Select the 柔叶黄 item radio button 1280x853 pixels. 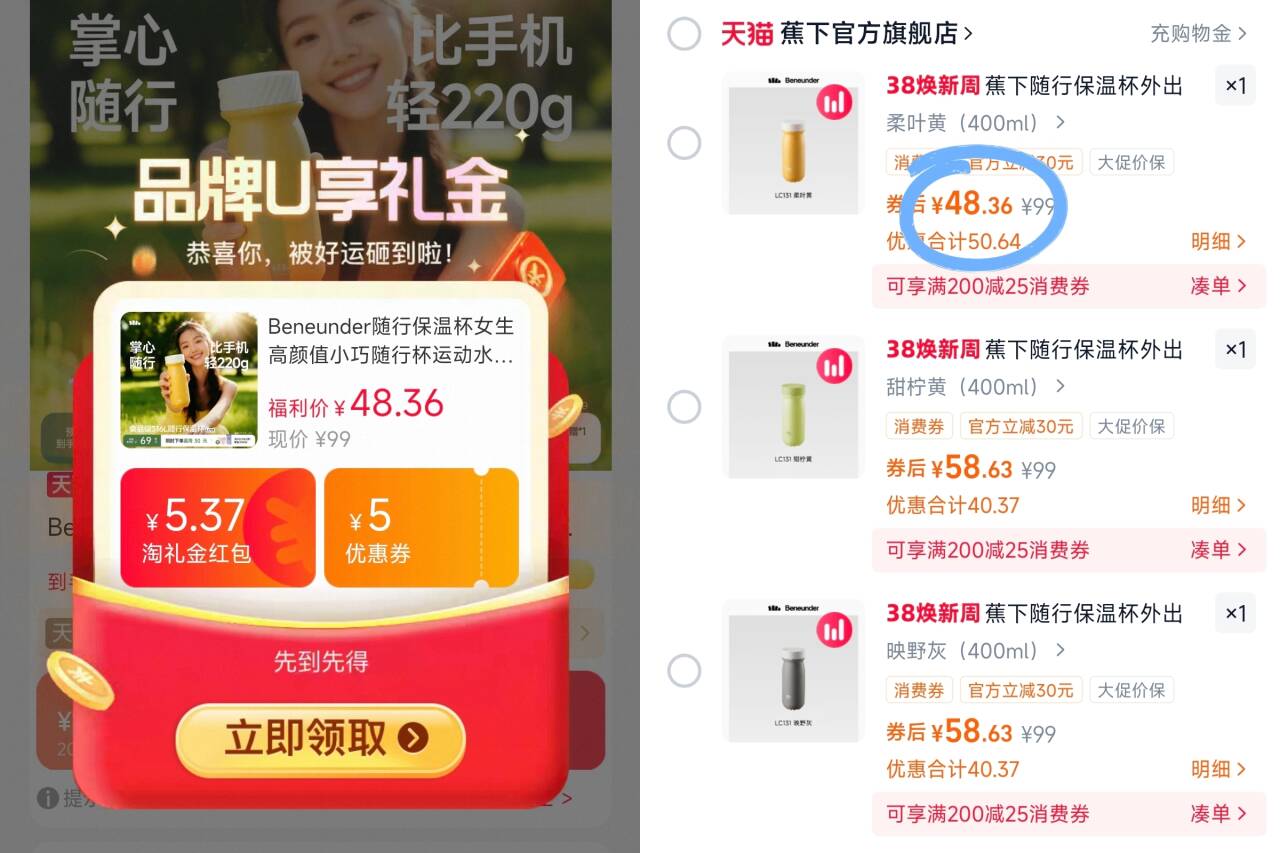coord(684,143)
